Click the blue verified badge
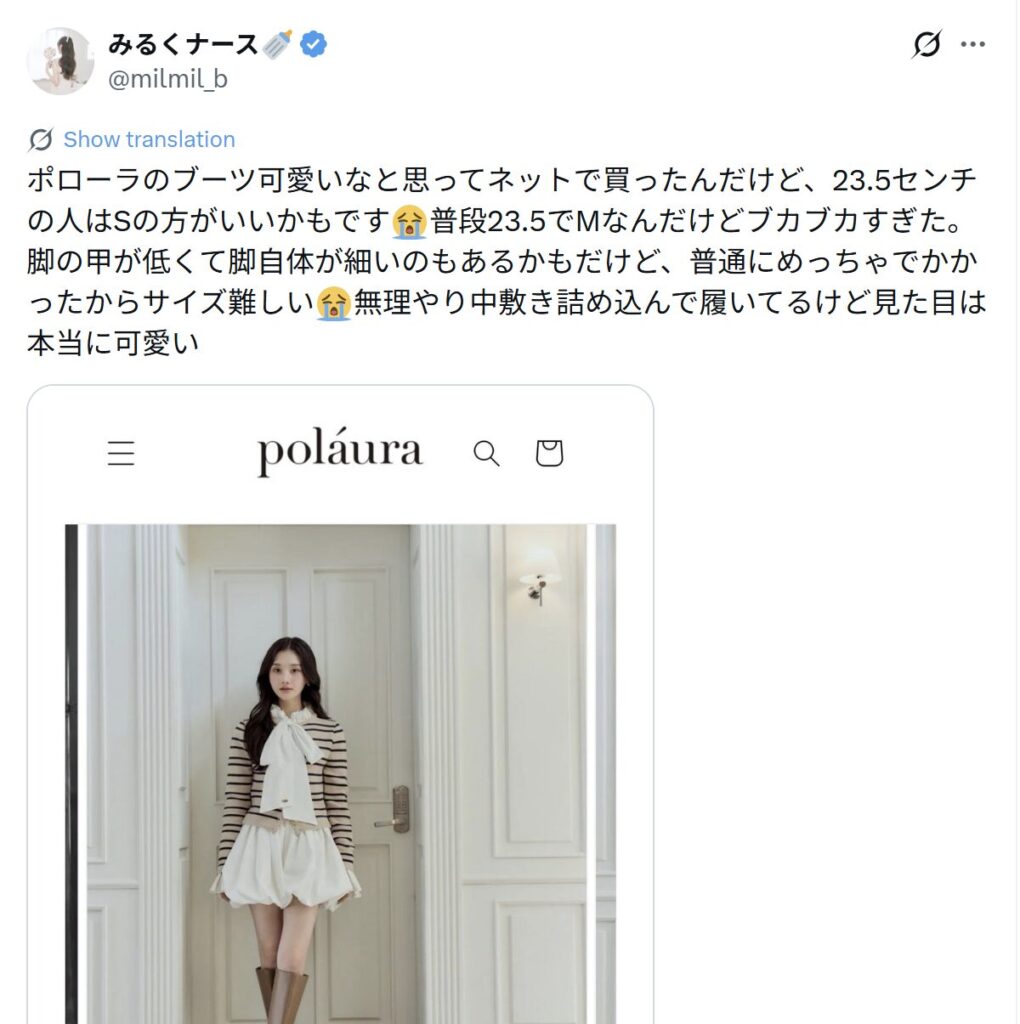1020x1024 pixels. pos(313,44)
